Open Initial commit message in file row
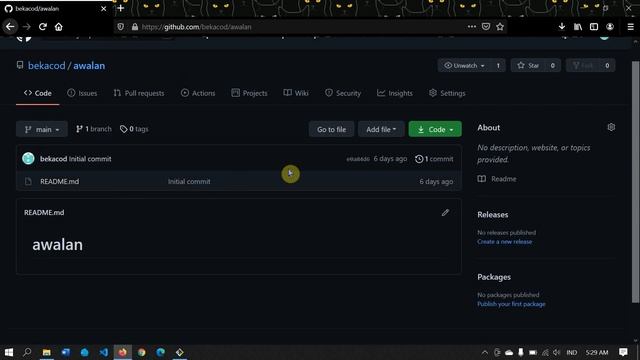This screenshot has height=360, width=640. click(189, 182)
